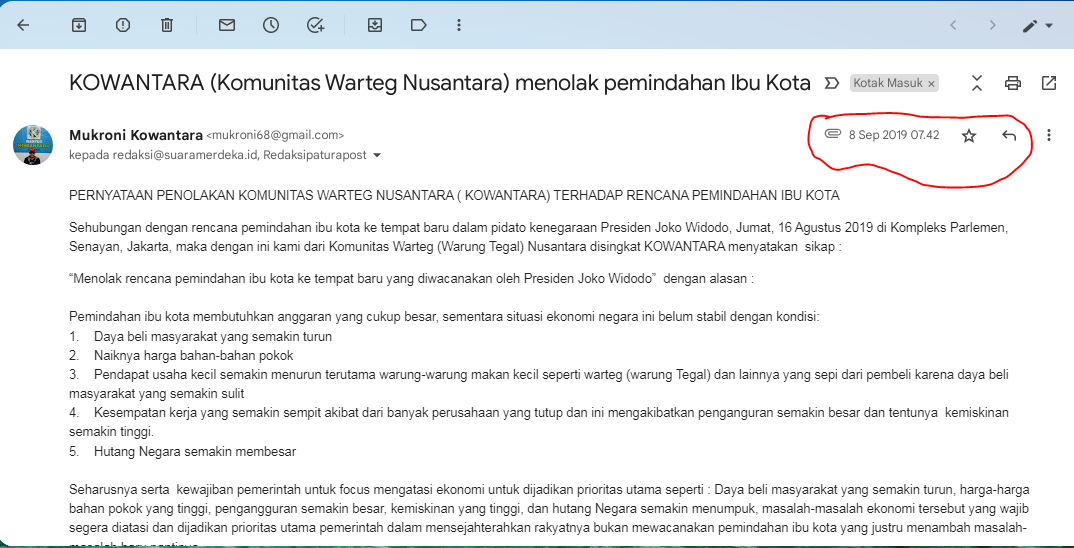The width and height of the screenshot is (1074, 548).
Task: Click paragraph starting Seharusnya serta kewajiban pemerintah
Action: pos(550,518)
